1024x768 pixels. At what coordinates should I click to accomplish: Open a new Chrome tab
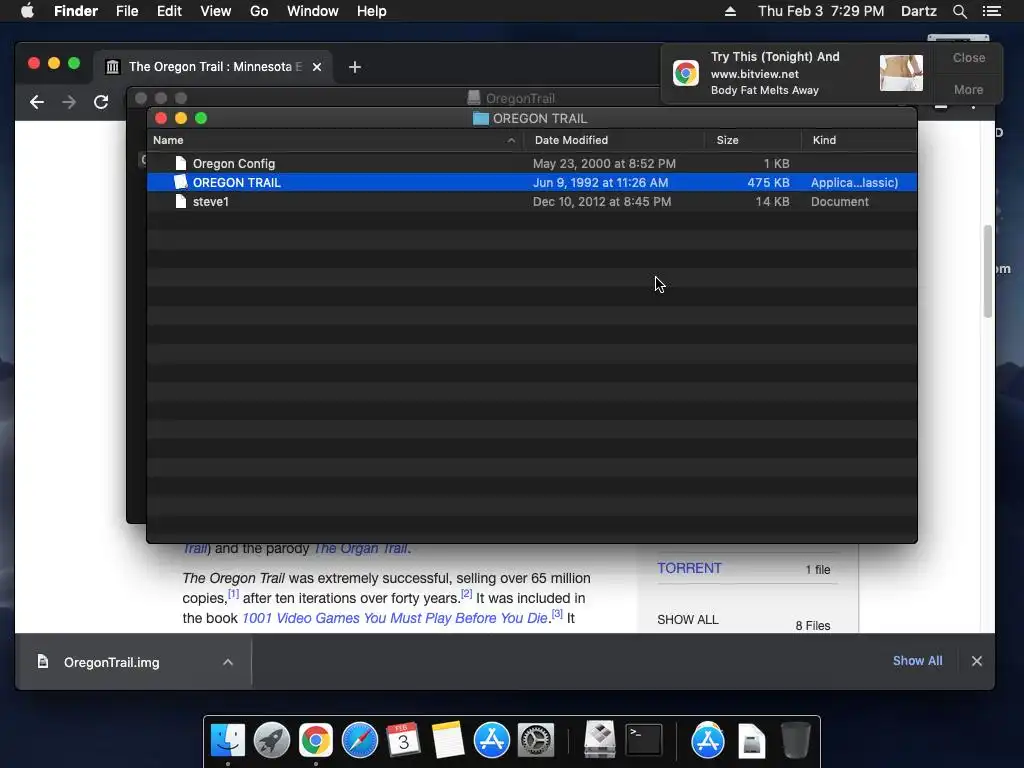(x=355, y=67)
